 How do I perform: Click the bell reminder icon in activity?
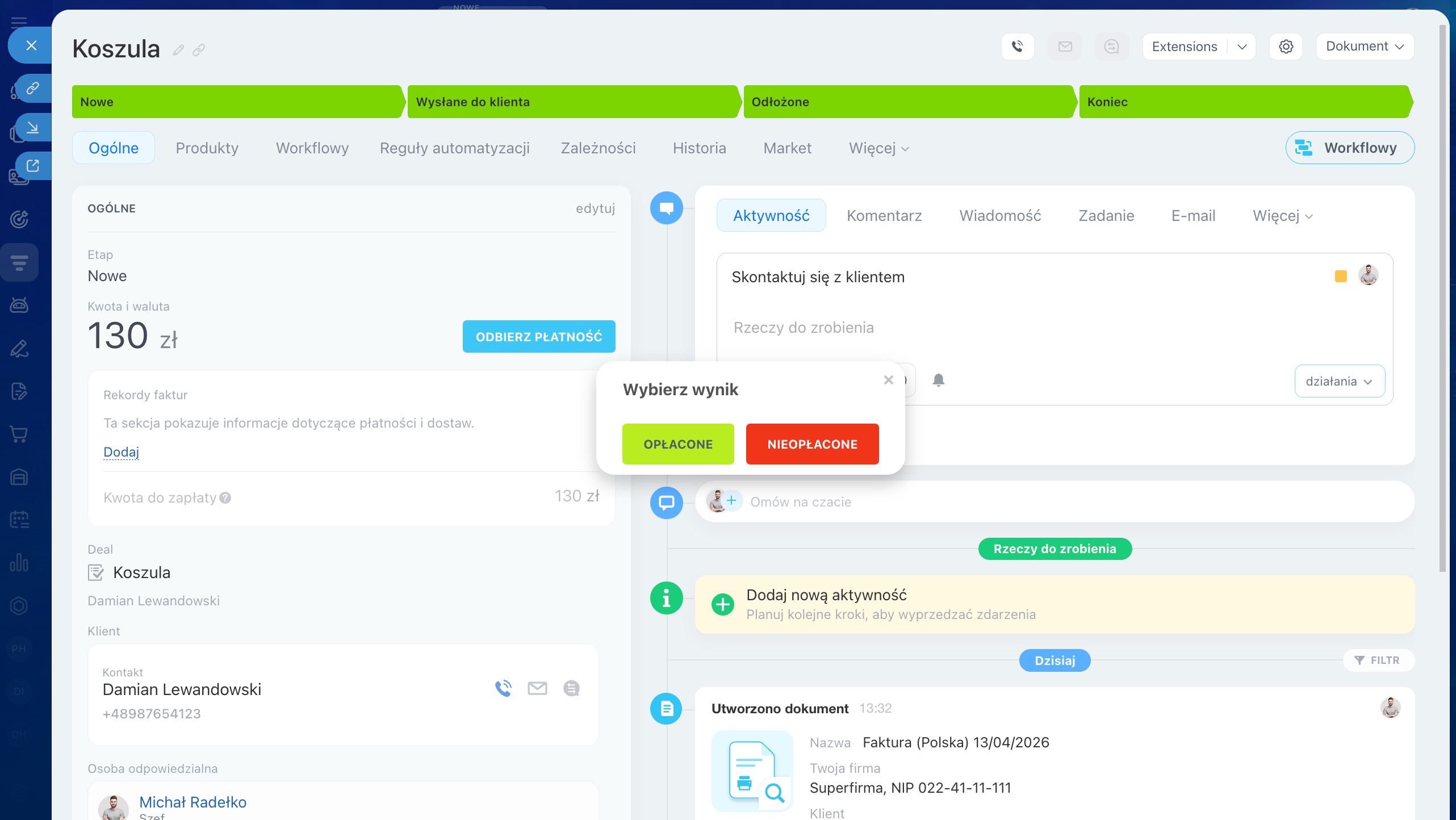tap(938, 380)
